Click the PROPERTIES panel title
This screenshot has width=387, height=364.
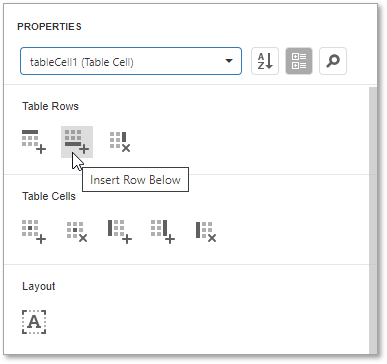click(x=49, y=27)
